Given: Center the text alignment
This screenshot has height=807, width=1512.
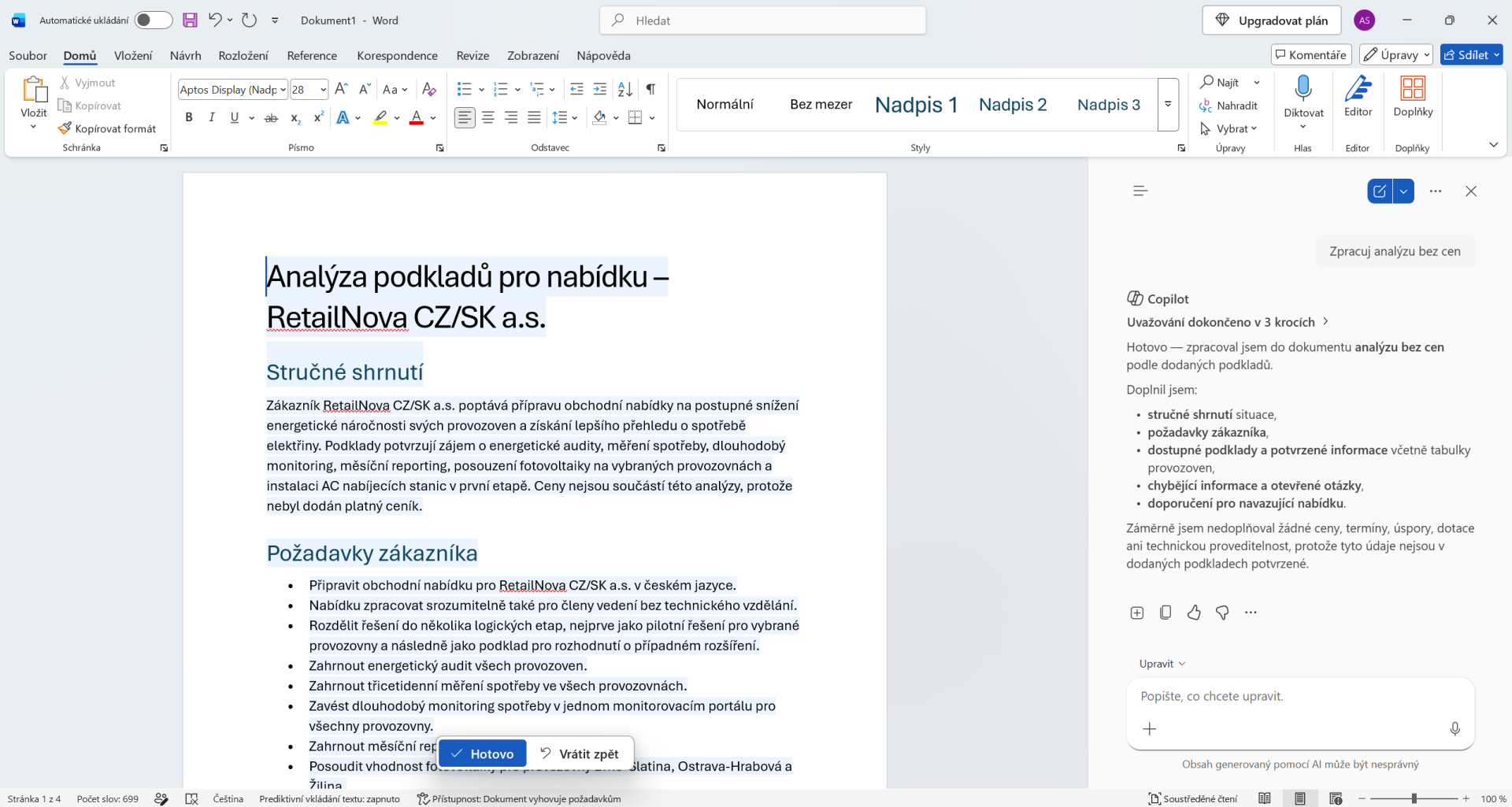Looking at the screenshot, I should pyautogui.click(x=488, y=117).
